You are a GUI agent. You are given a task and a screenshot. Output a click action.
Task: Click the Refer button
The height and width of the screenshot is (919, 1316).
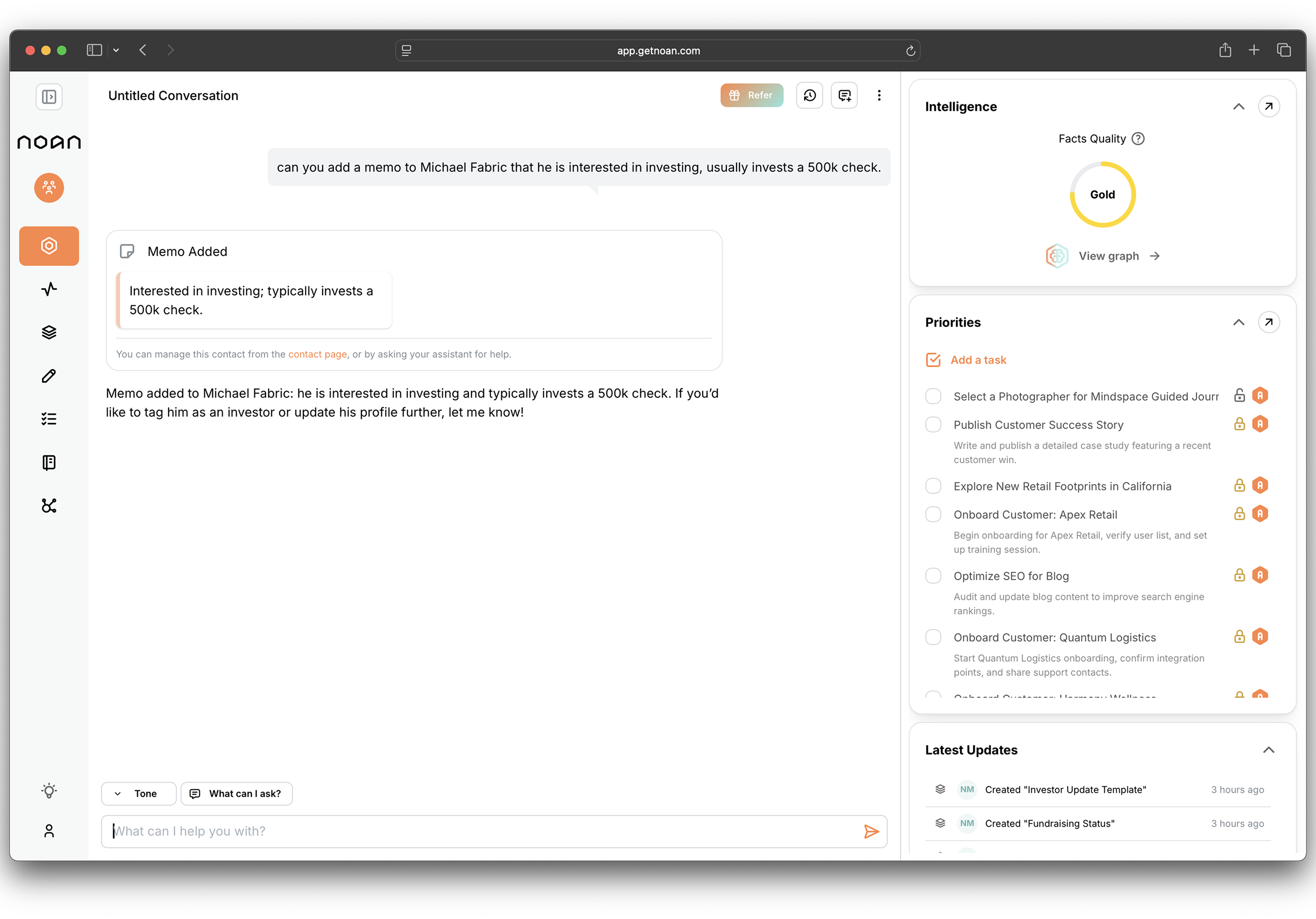pos(752,95)
